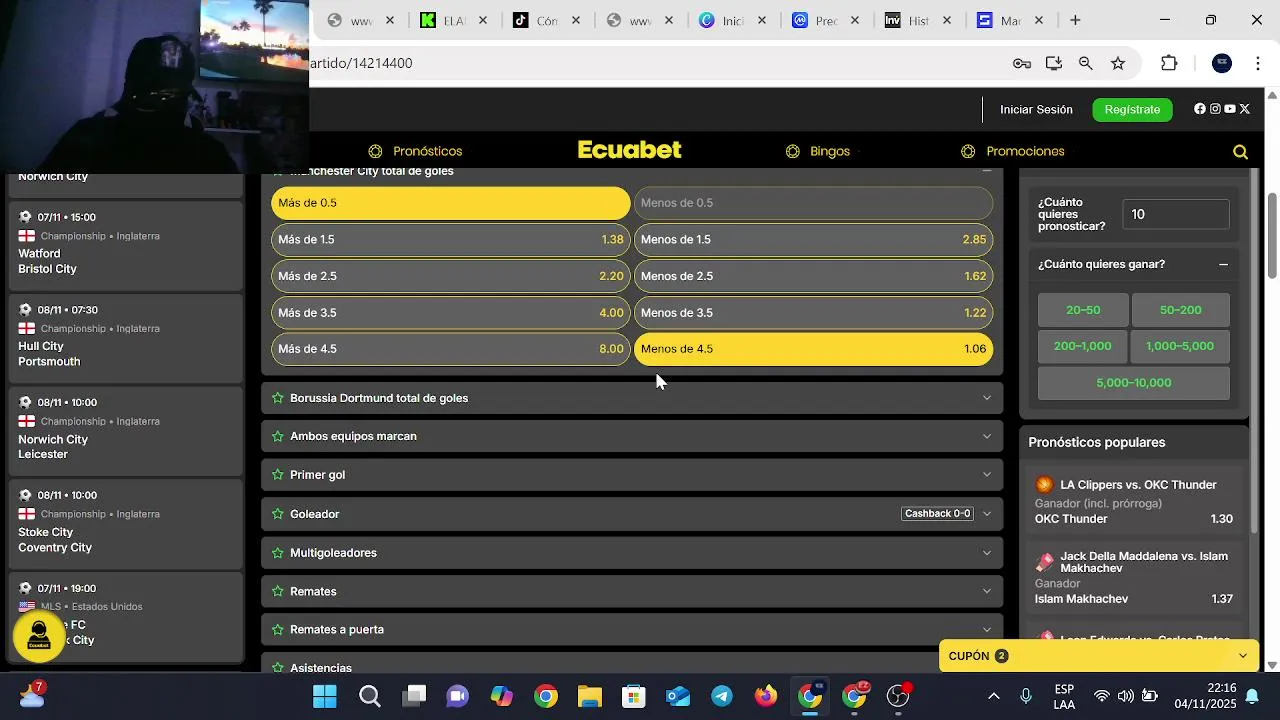Select Menos de 3.5 at 1.22
The width and height of the screenshot is (1280, 720).
click(x=813, y=313)
